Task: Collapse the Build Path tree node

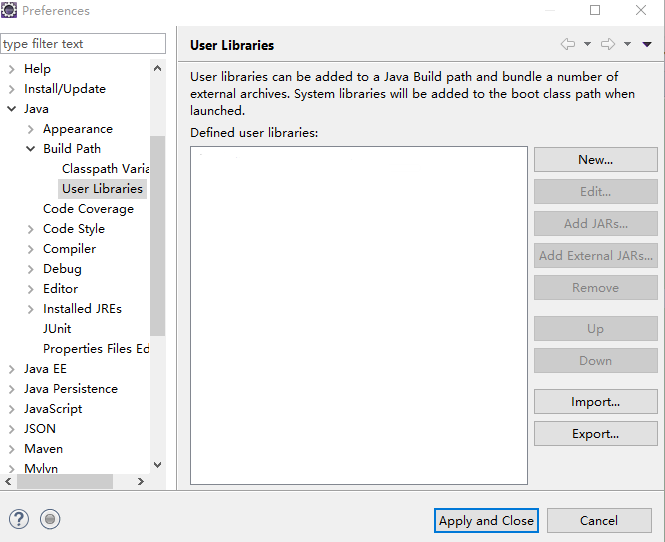Action: (30, 149)
